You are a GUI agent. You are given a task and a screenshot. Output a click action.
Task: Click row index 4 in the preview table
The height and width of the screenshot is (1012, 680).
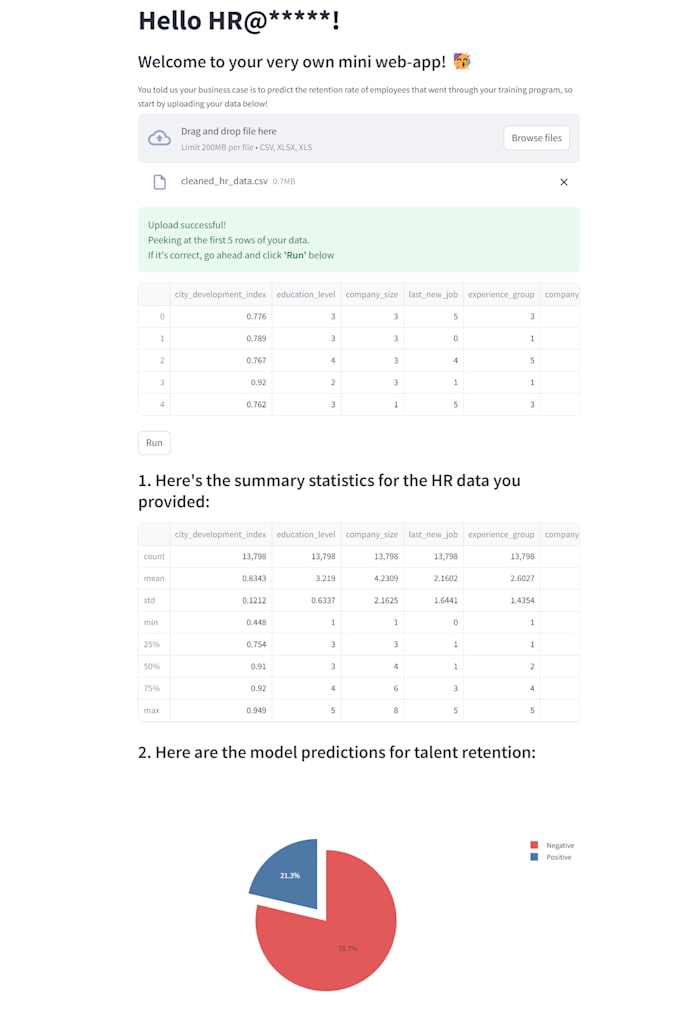pyautogui.click(x=161, y=404)
